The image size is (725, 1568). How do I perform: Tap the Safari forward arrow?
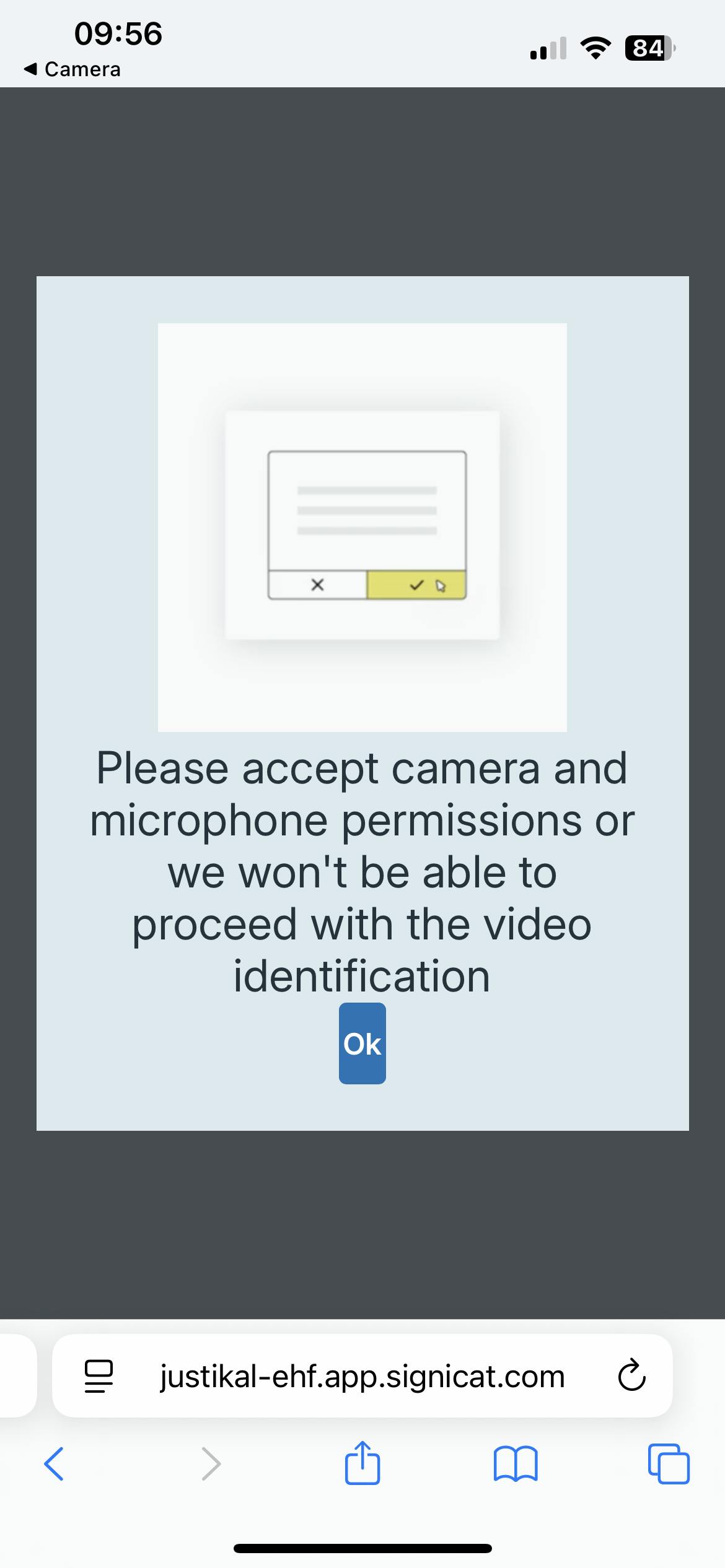[211, 1464]
